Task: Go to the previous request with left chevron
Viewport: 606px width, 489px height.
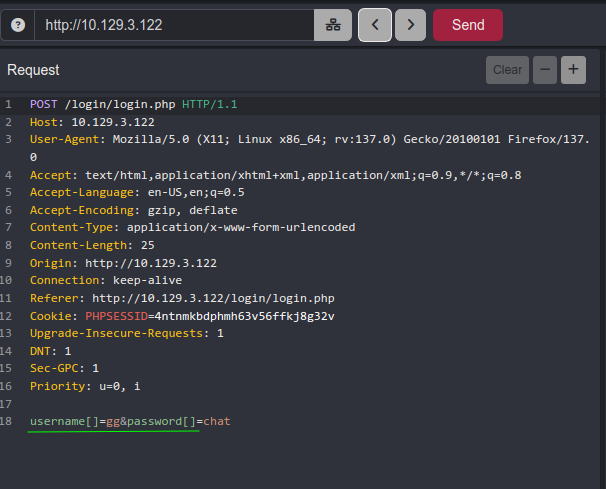Action: (x=375, y=25)
